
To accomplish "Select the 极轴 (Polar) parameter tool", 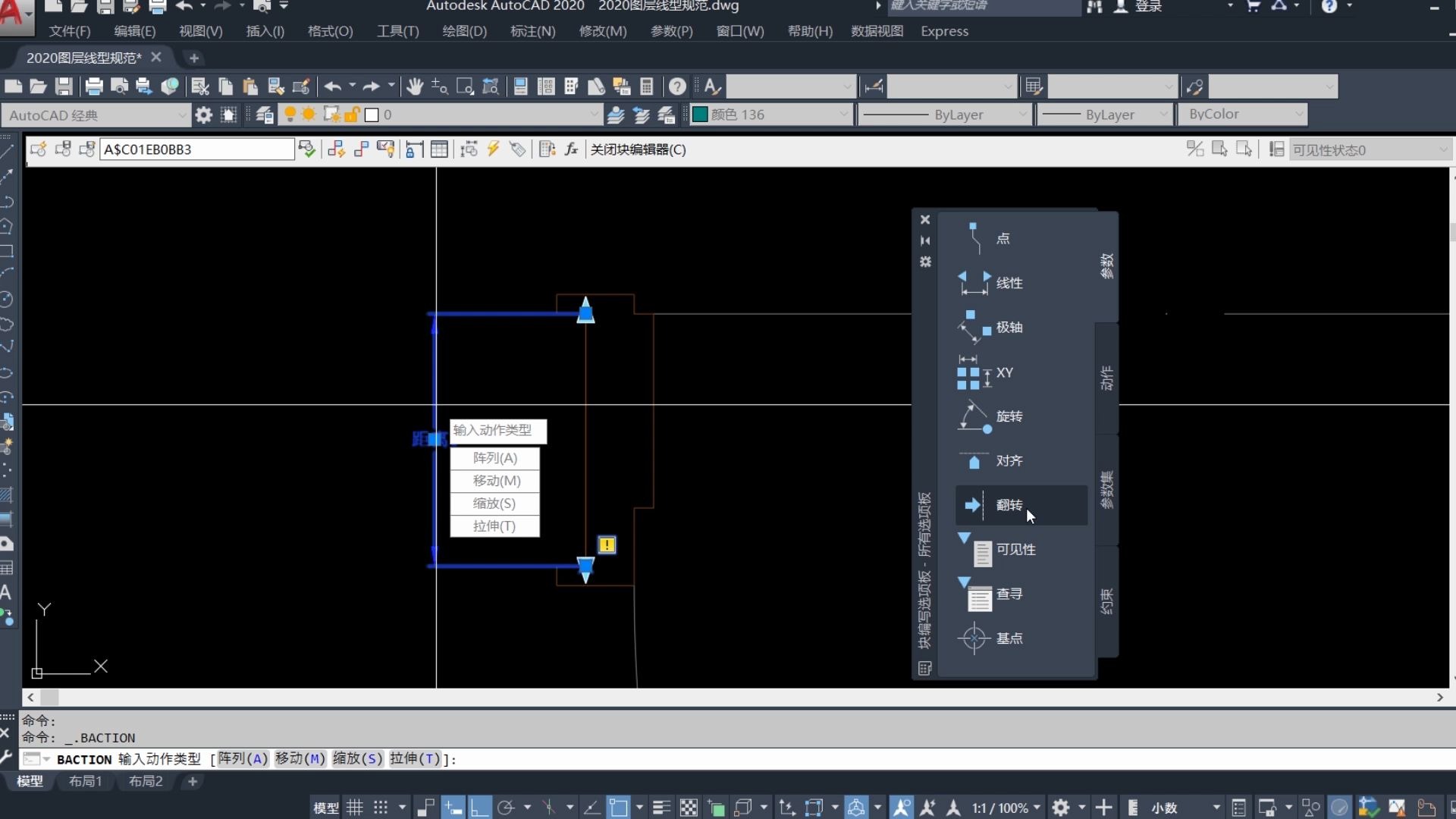I will 1021,328.
